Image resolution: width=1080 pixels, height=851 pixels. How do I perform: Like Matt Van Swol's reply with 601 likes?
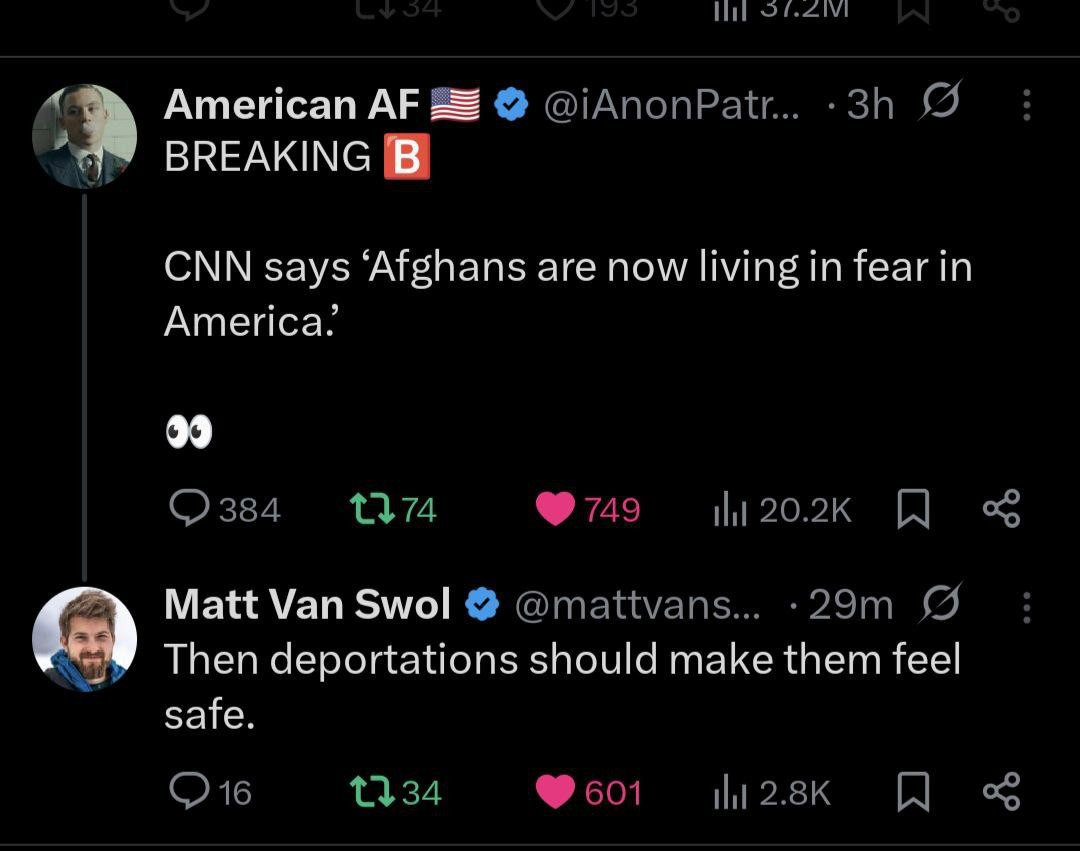point(557,793)
